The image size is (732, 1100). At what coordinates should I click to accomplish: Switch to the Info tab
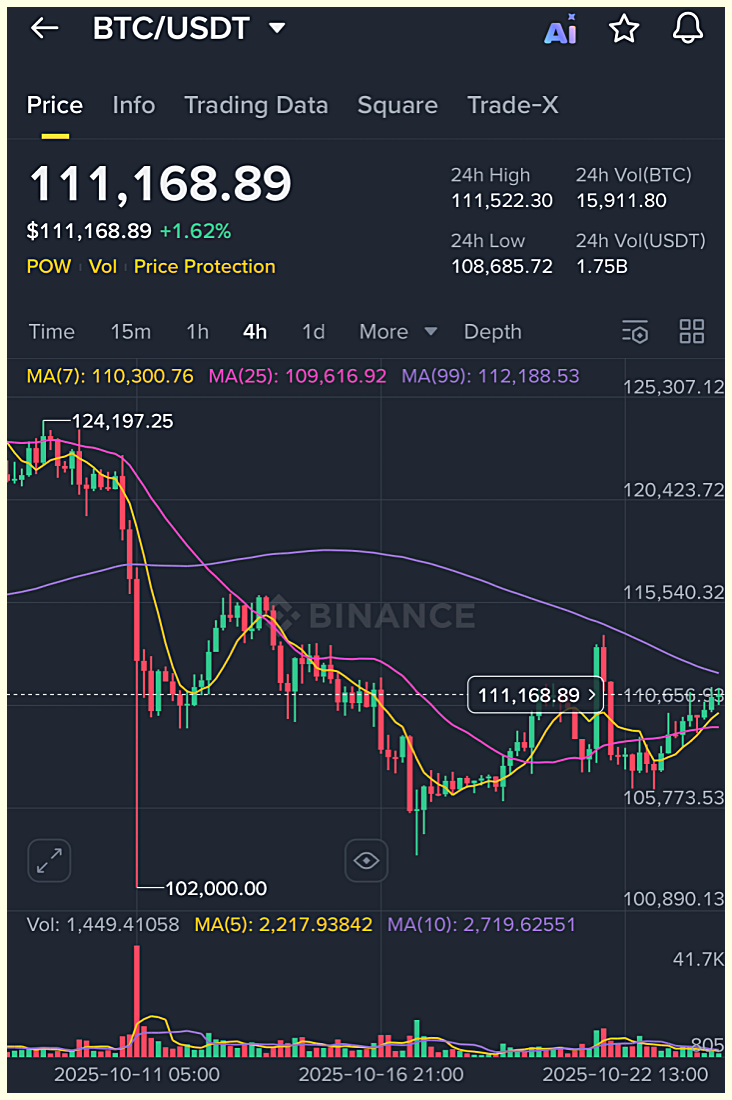tap(133, 105)
